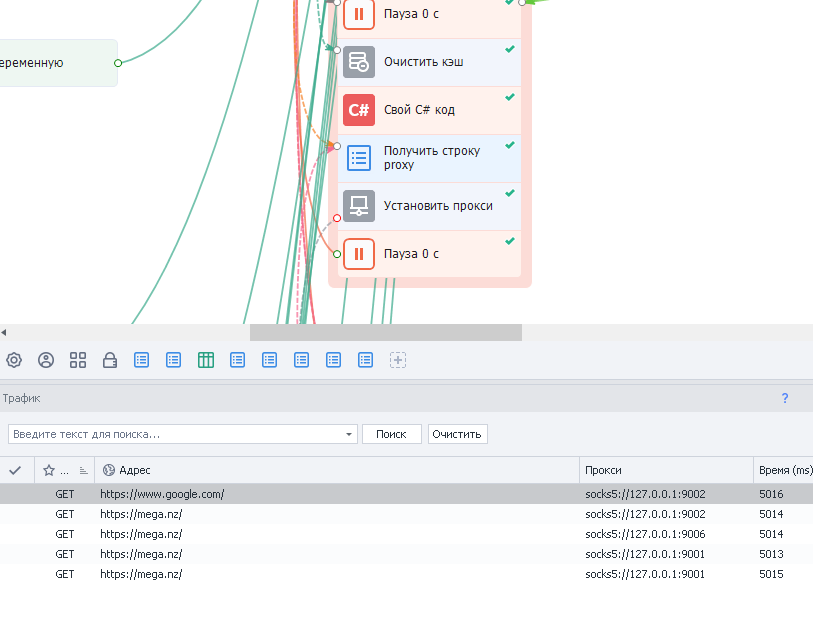The width and height of the screenshot is (813, 617).
Task: Open the list icon just before the plus icon
Action: click(366, 360)
